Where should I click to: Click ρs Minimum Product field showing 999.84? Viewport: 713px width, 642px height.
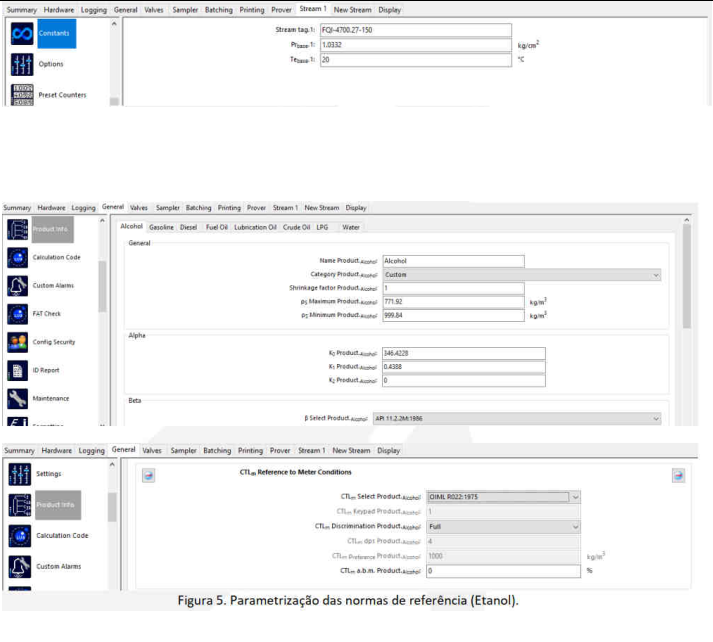(x=453, y=316)
